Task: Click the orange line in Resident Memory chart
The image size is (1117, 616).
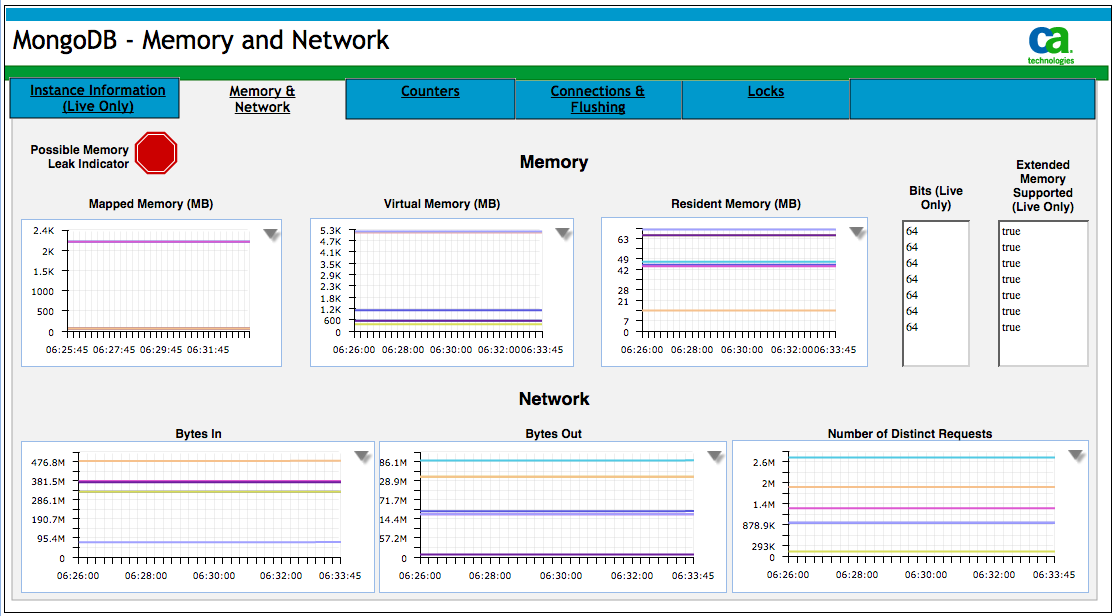Action: 739,310
